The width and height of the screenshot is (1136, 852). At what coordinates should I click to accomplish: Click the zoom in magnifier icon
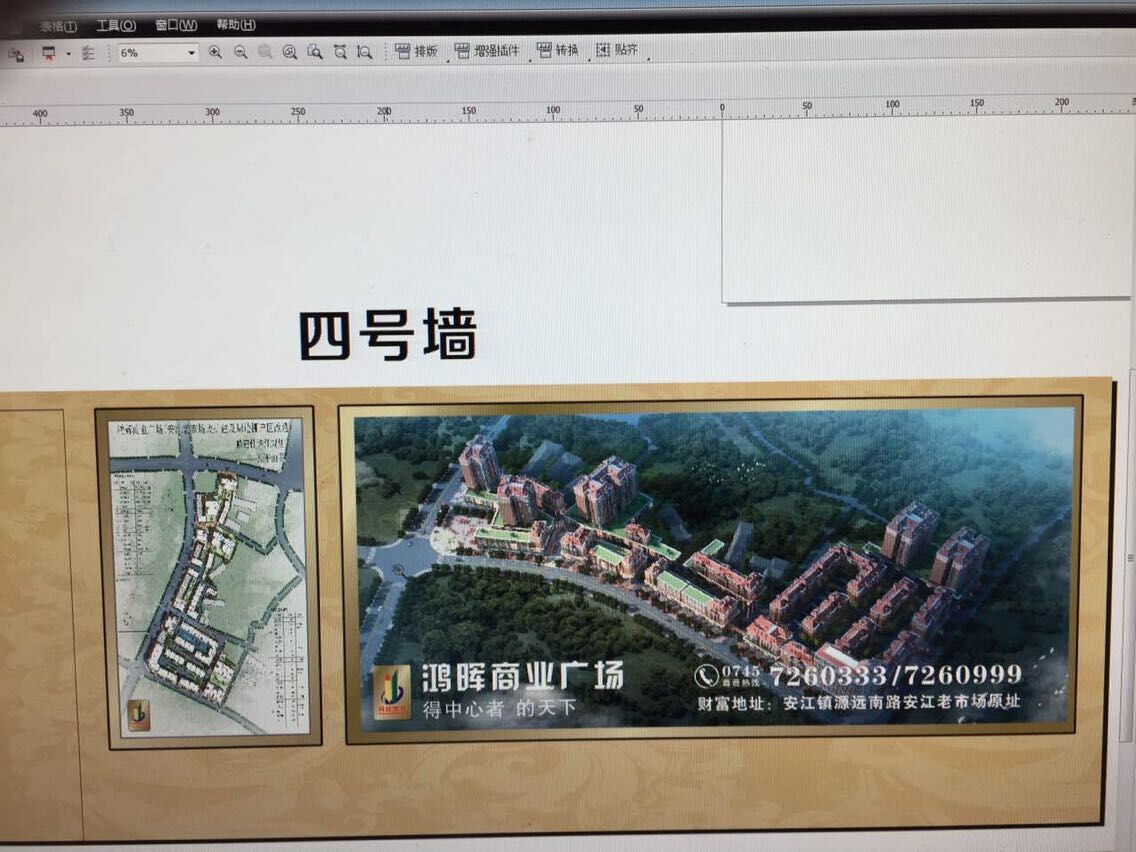(x=215, y=52)
